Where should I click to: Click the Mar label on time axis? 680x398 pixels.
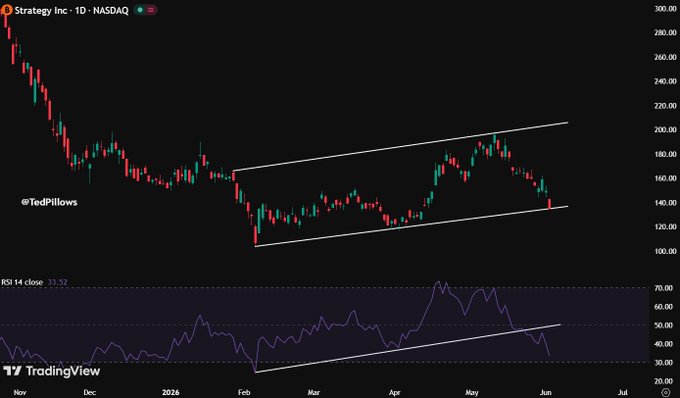click(314, 392)
